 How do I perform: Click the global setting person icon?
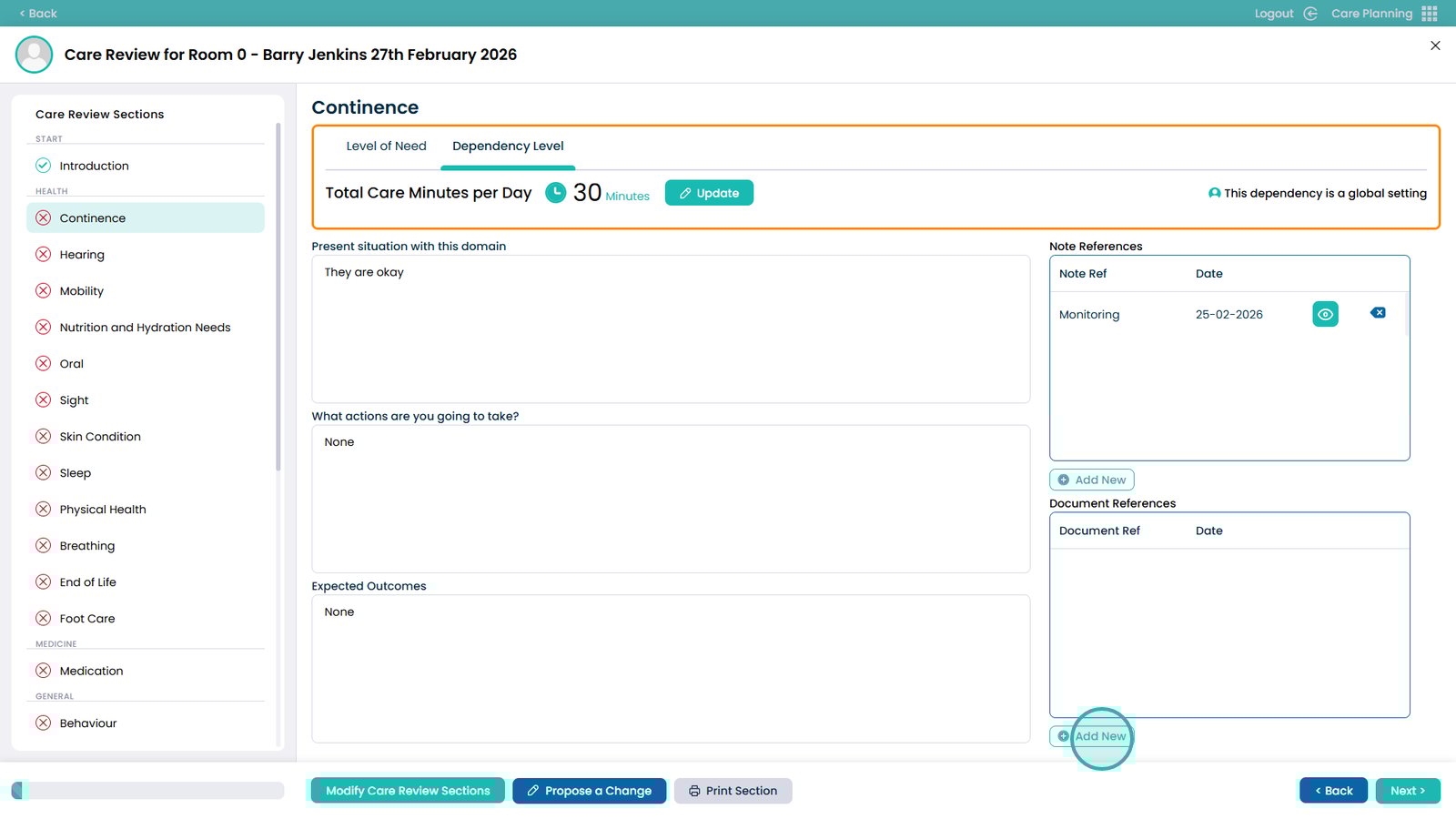(x=1214, y=193)
